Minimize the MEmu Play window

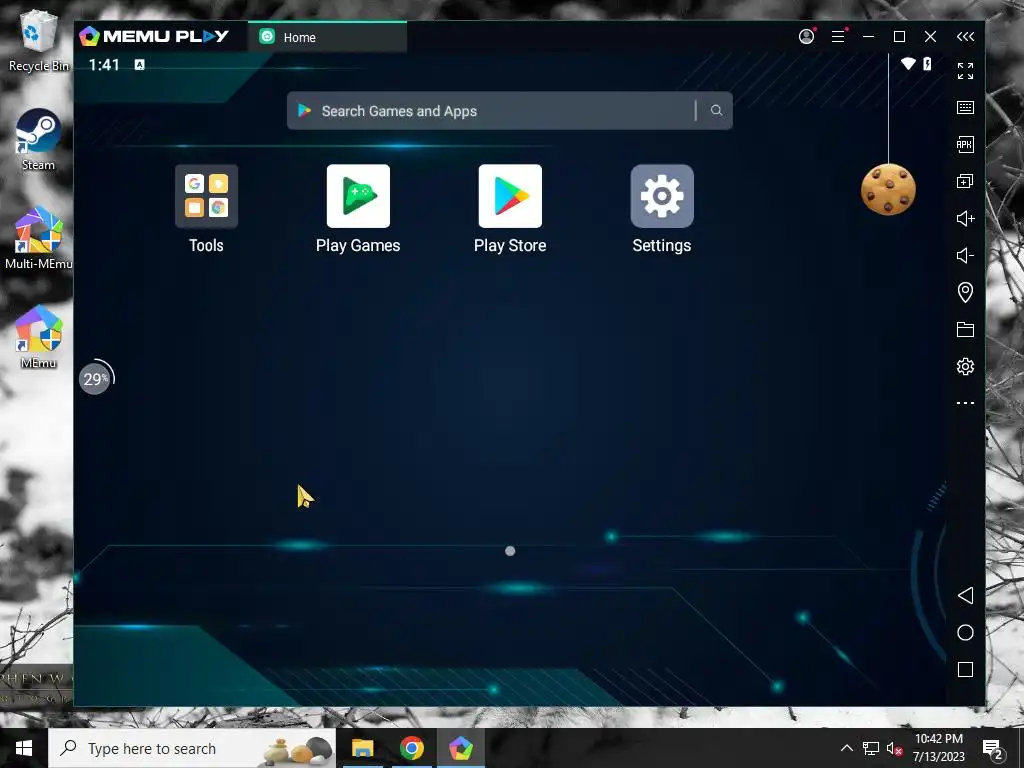(x=868, y=37)
